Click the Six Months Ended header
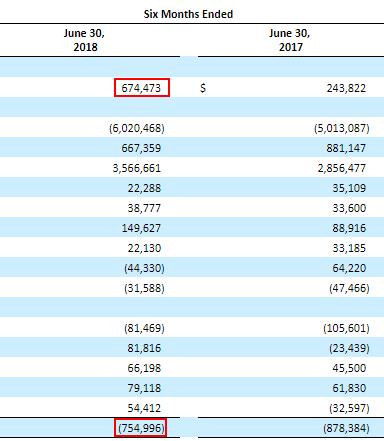The height and width of the screenshot is (441, 384). point(188,14)
